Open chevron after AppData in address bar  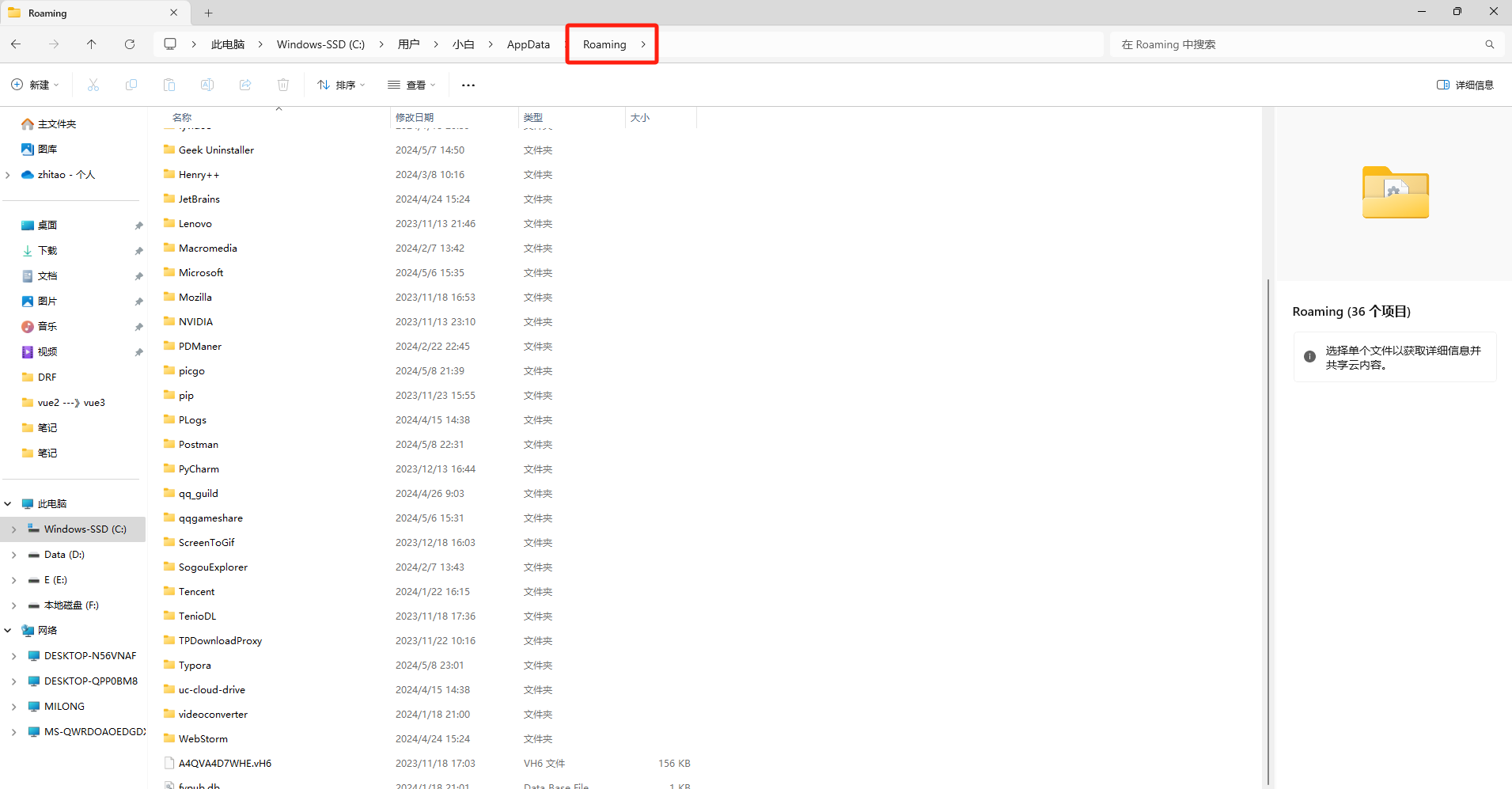pos(567,44)
